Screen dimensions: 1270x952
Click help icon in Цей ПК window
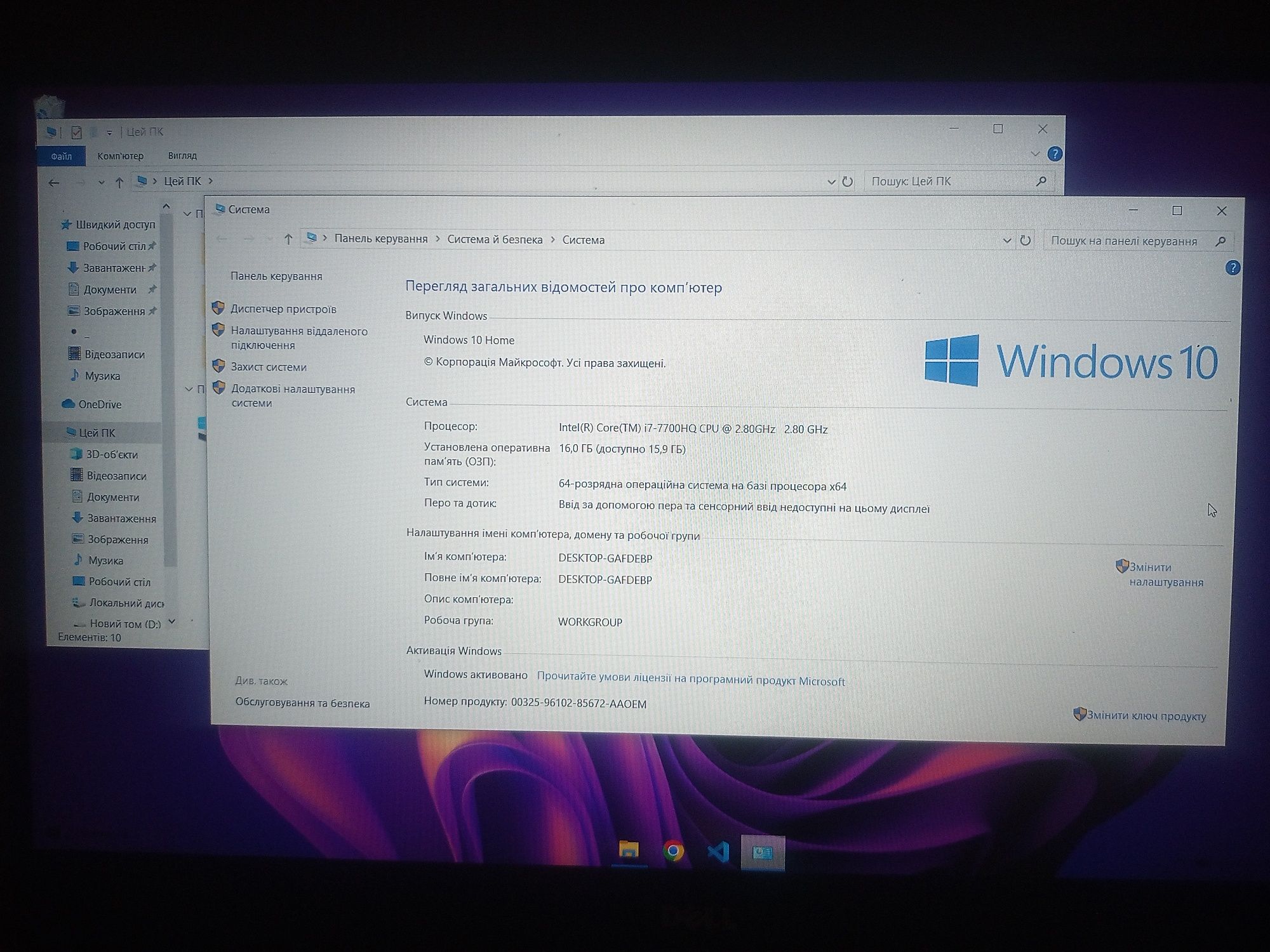pyautogui.click(x=1055, y=154)
